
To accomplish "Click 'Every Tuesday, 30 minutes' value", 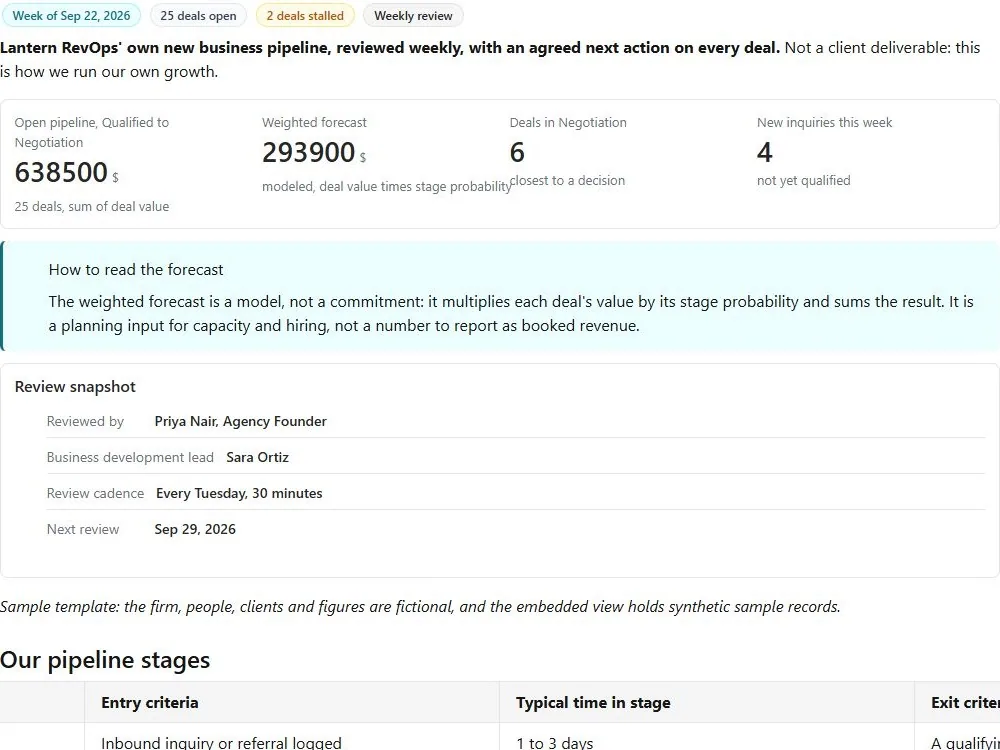I will pyautogui.click(x=239, y=493).
